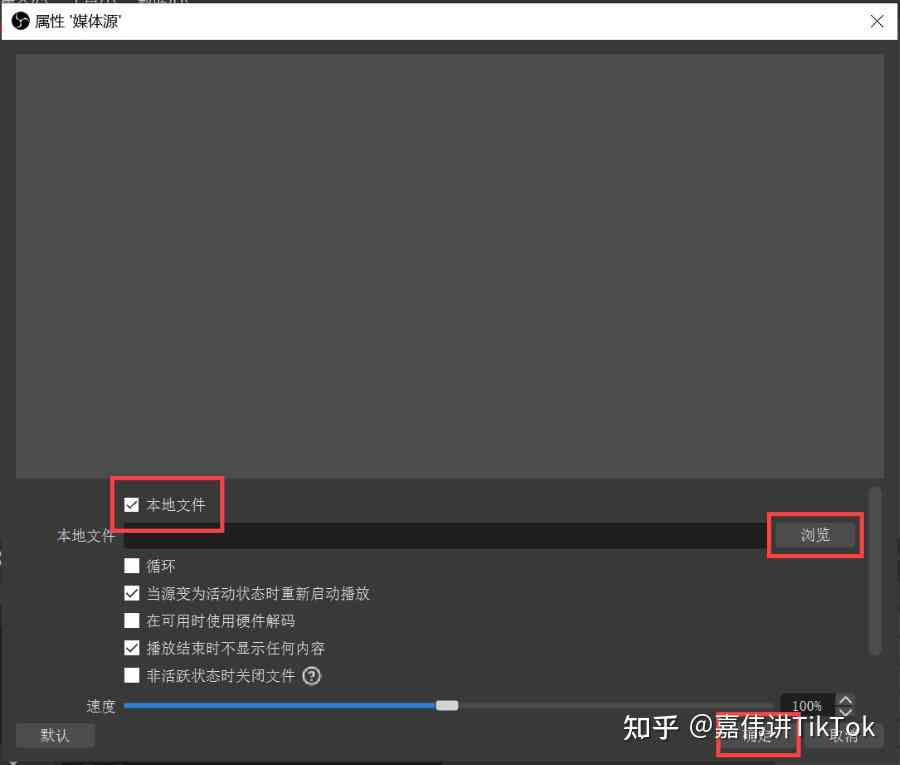The image size is (900, 765).
Task: Toggle the 本地文件 checkbox
Action: (x=131, y=505)
